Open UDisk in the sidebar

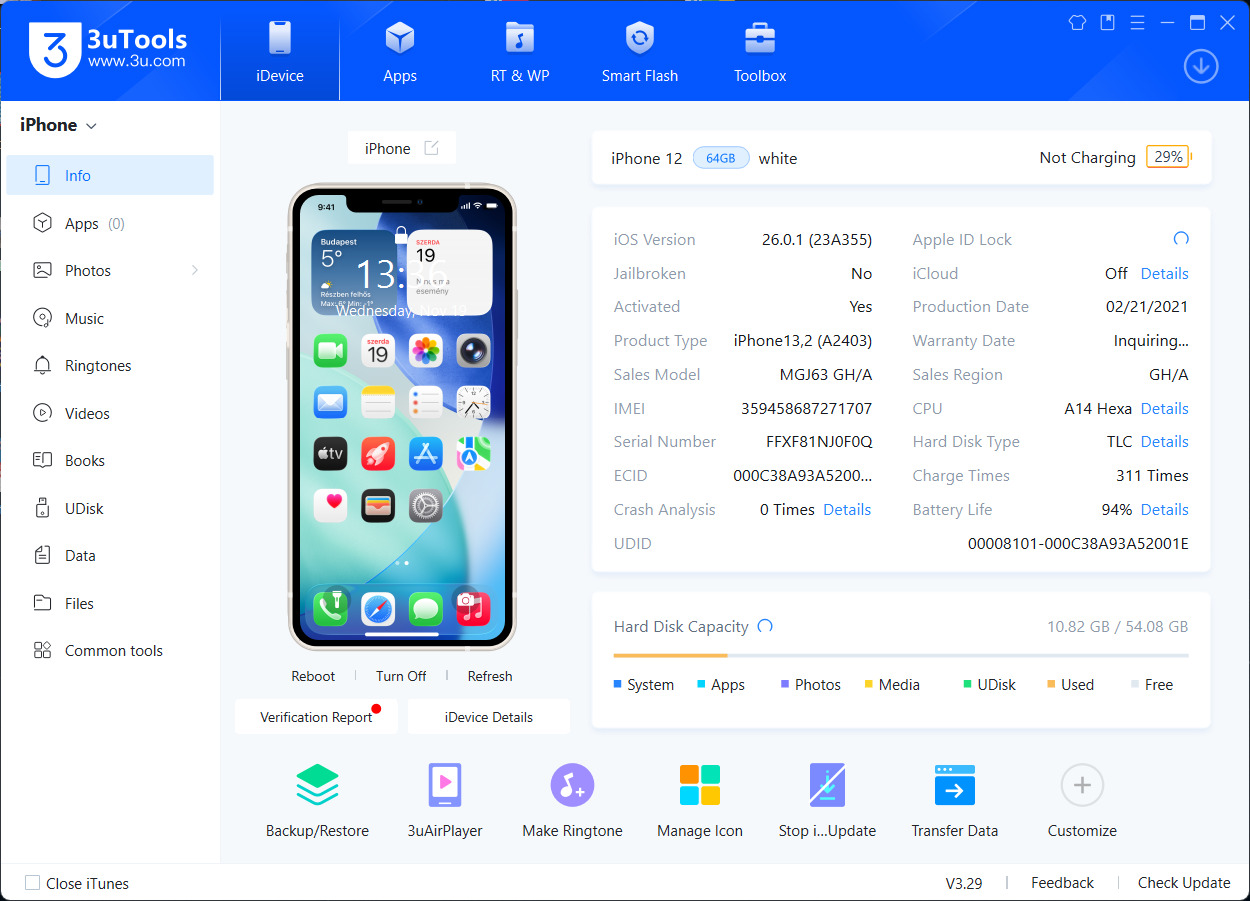tap(110, 508)
